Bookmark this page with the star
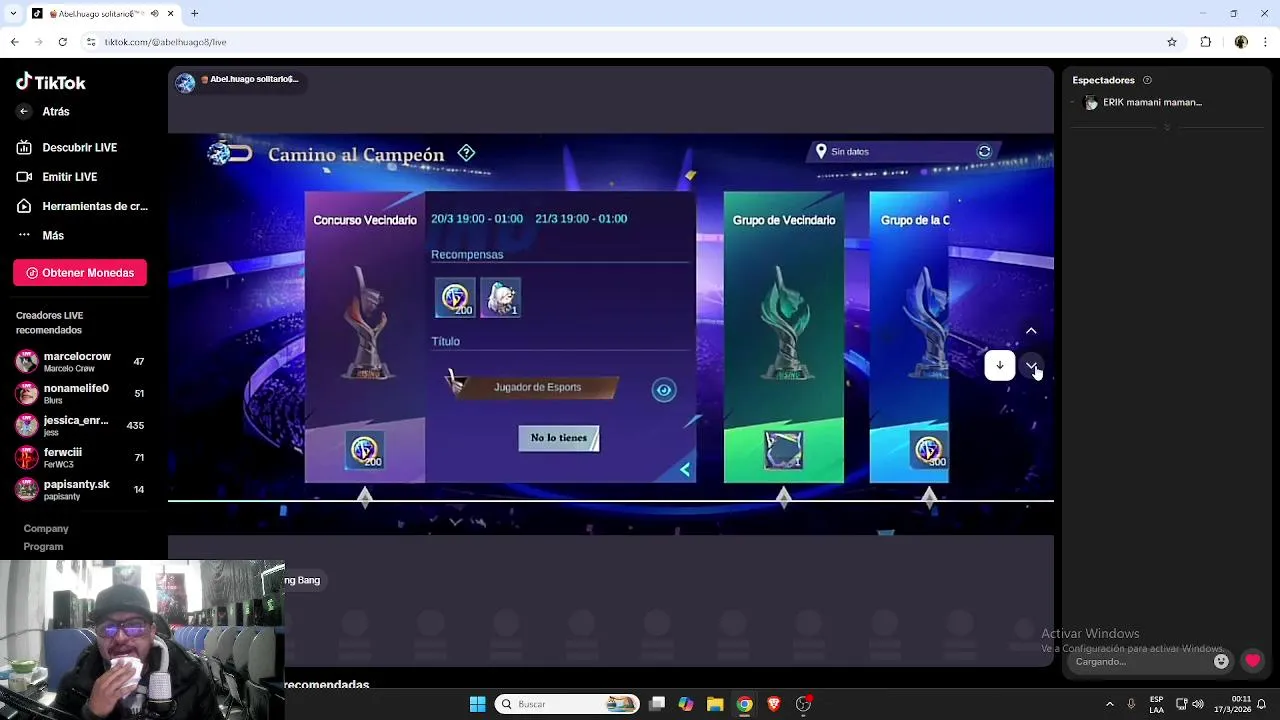 pos(1172,42)
